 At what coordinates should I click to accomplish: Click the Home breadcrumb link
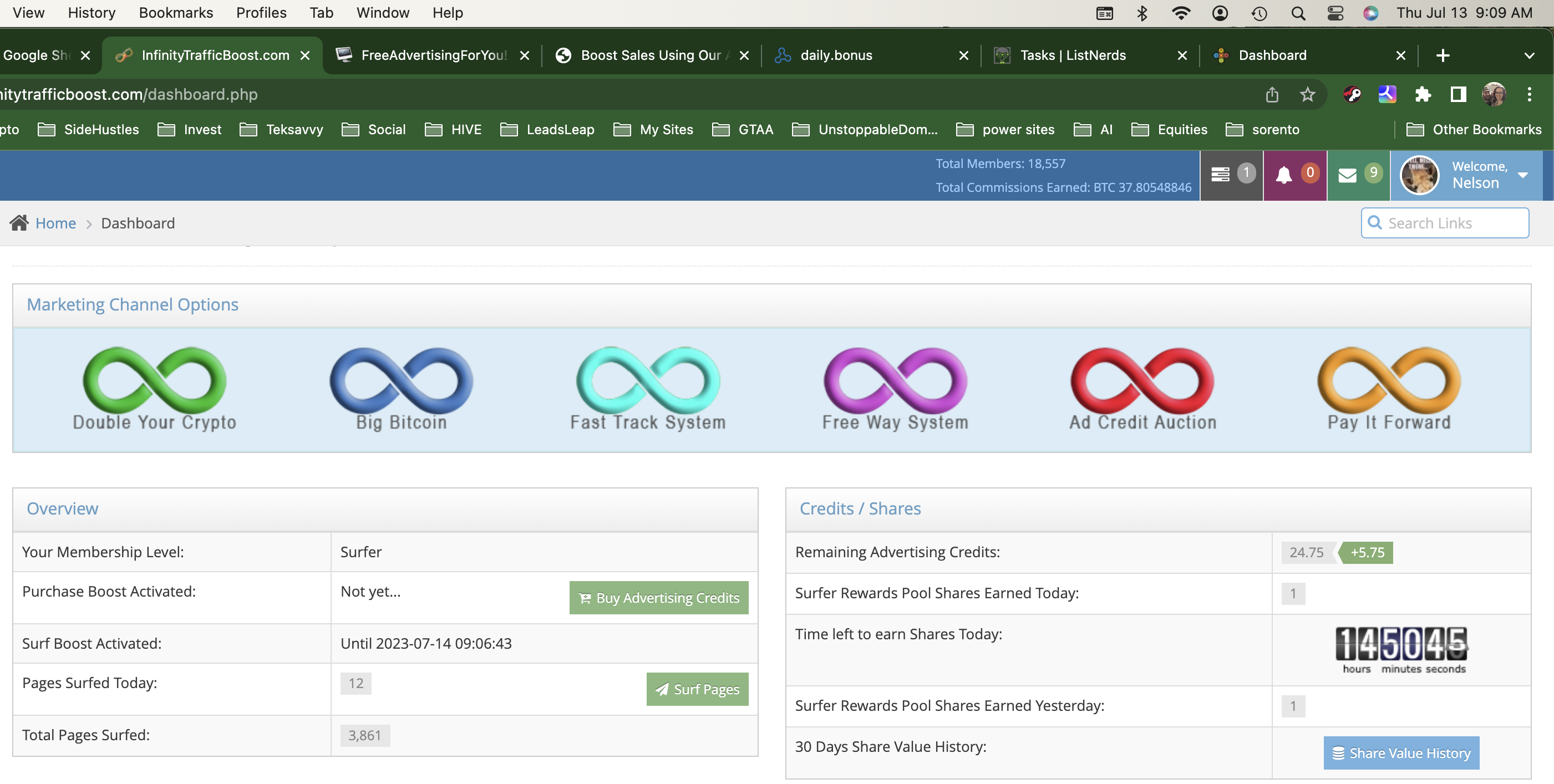pyautogui.click(x=55, y=223)
